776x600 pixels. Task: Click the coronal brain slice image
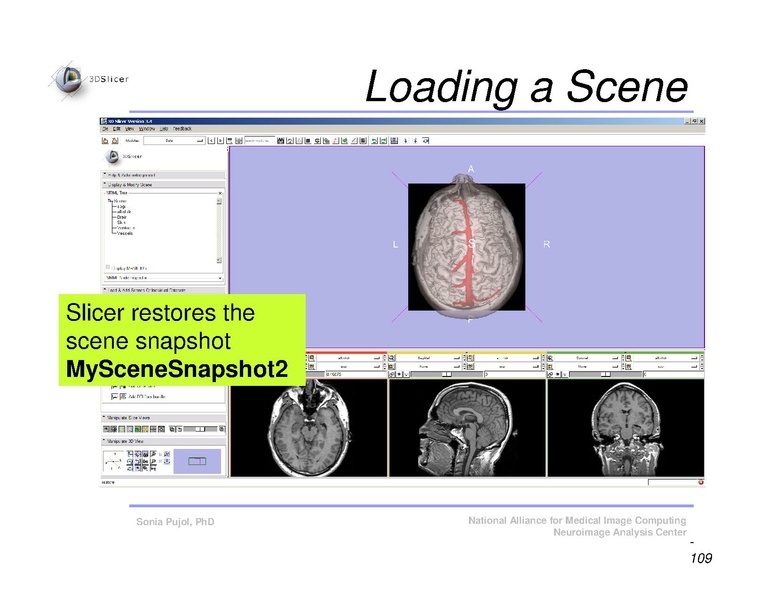click(x=626, y=428)
